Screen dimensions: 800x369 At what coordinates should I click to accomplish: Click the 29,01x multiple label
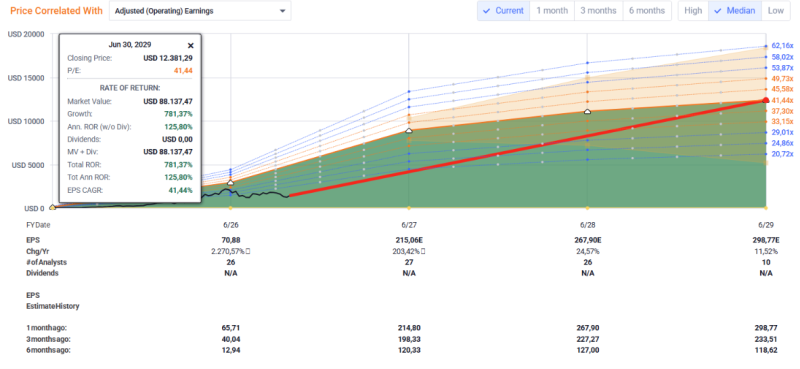point(782,132)
